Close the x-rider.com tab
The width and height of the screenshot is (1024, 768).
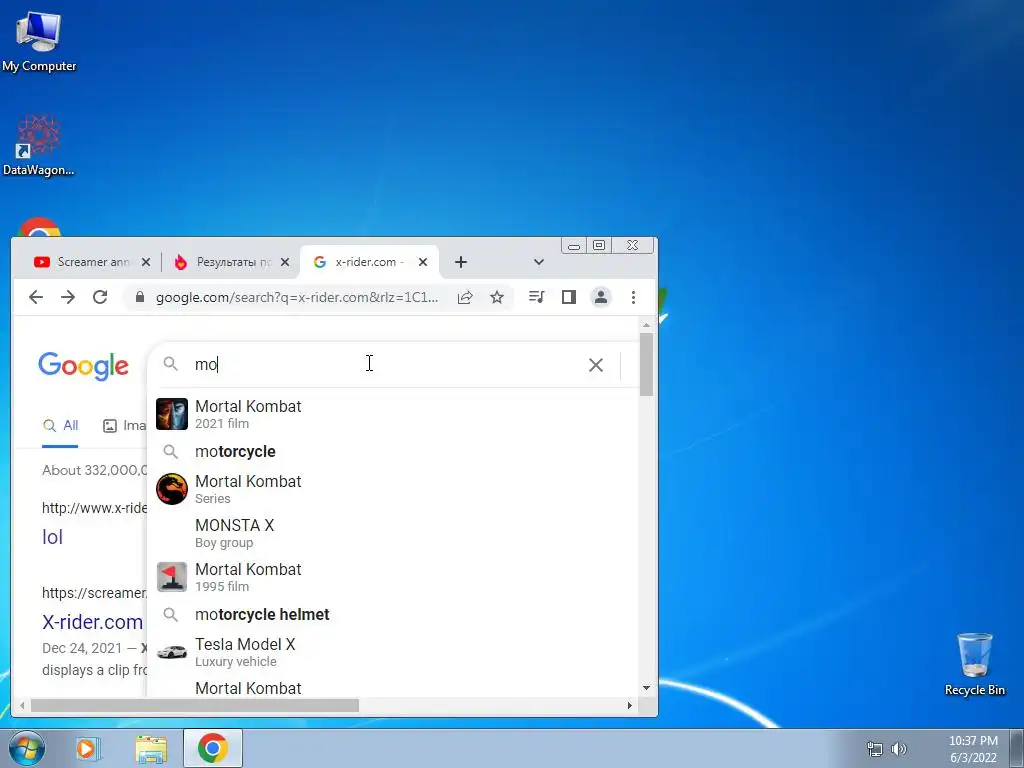click(x=423, y=262)
